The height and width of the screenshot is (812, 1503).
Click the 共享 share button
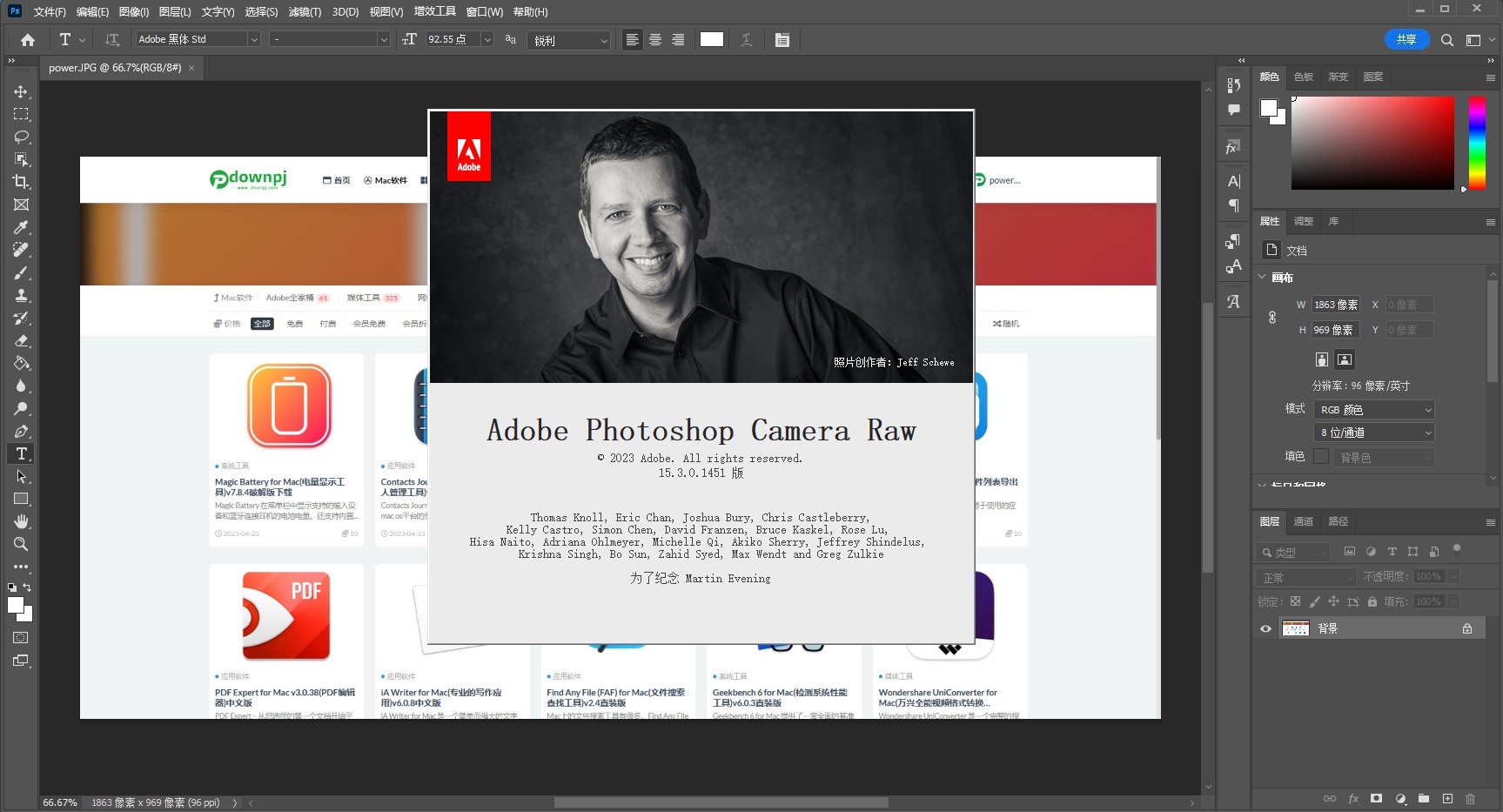pos(1406,40)
